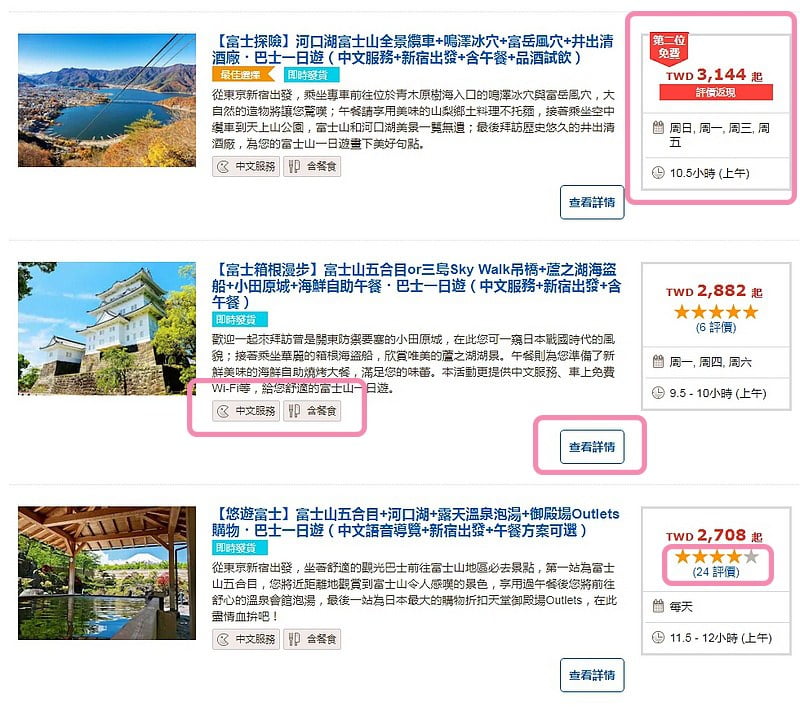Click the Lake Kawaguchi ropeway thumbnail

point(107,100)
